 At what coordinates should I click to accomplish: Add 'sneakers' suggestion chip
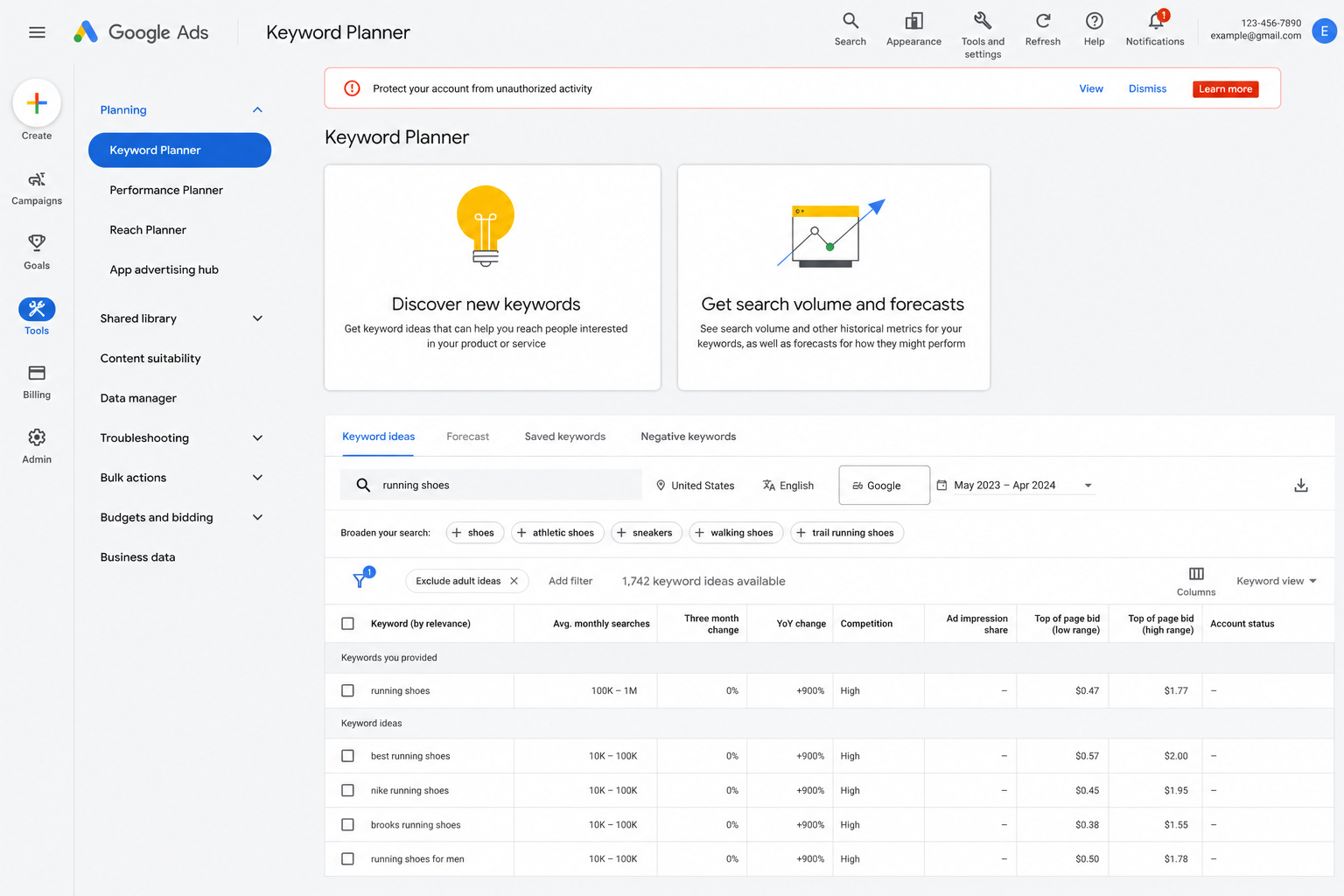click(647, 533)
